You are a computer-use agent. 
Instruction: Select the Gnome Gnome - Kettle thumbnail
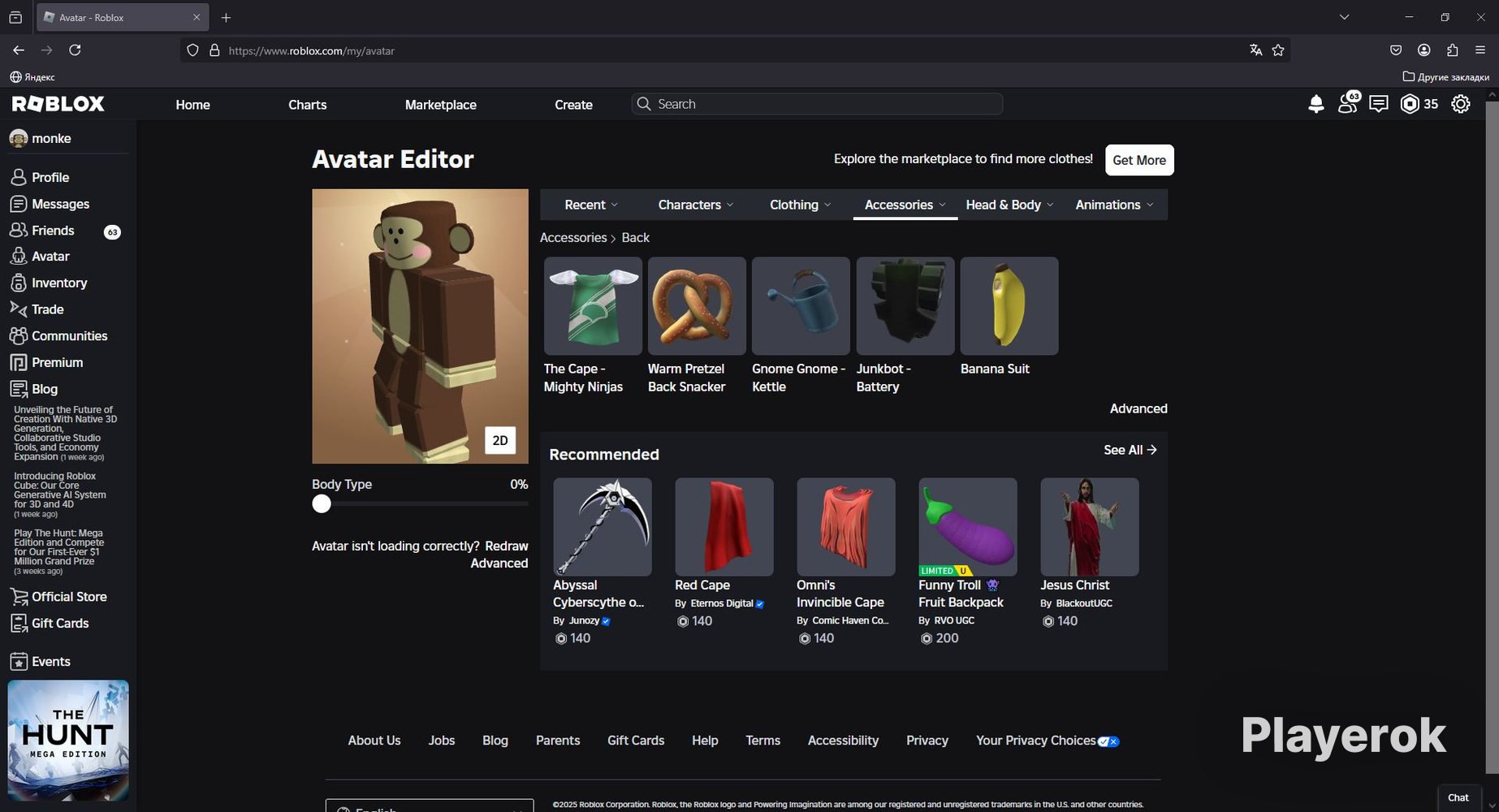tap(801, 306)
